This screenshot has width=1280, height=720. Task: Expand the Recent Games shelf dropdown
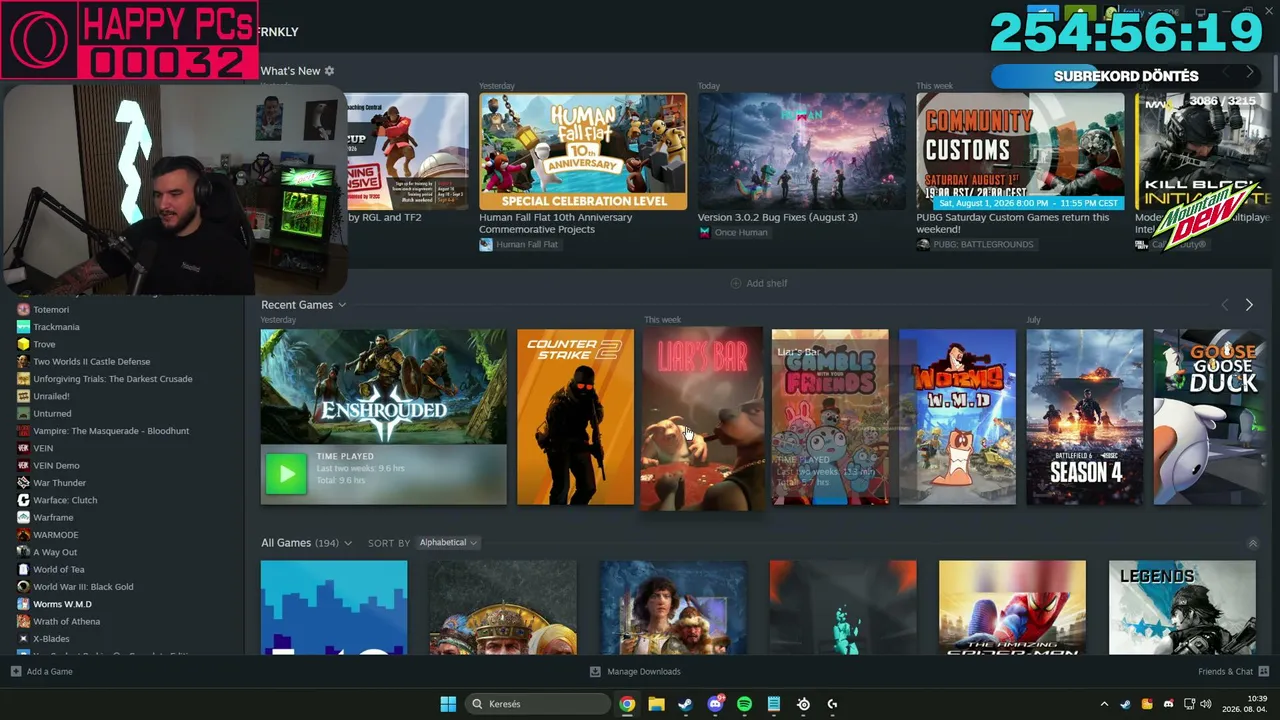(x=342, y=305)
